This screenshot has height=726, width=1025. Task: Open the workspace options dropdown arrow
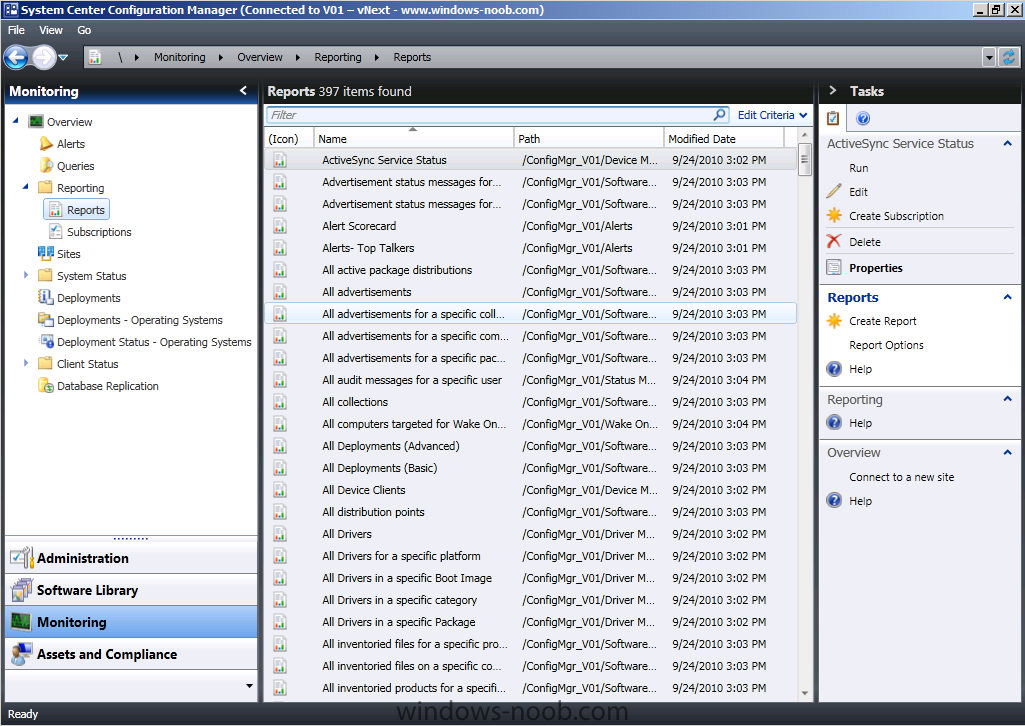click(x=249, y=686)
